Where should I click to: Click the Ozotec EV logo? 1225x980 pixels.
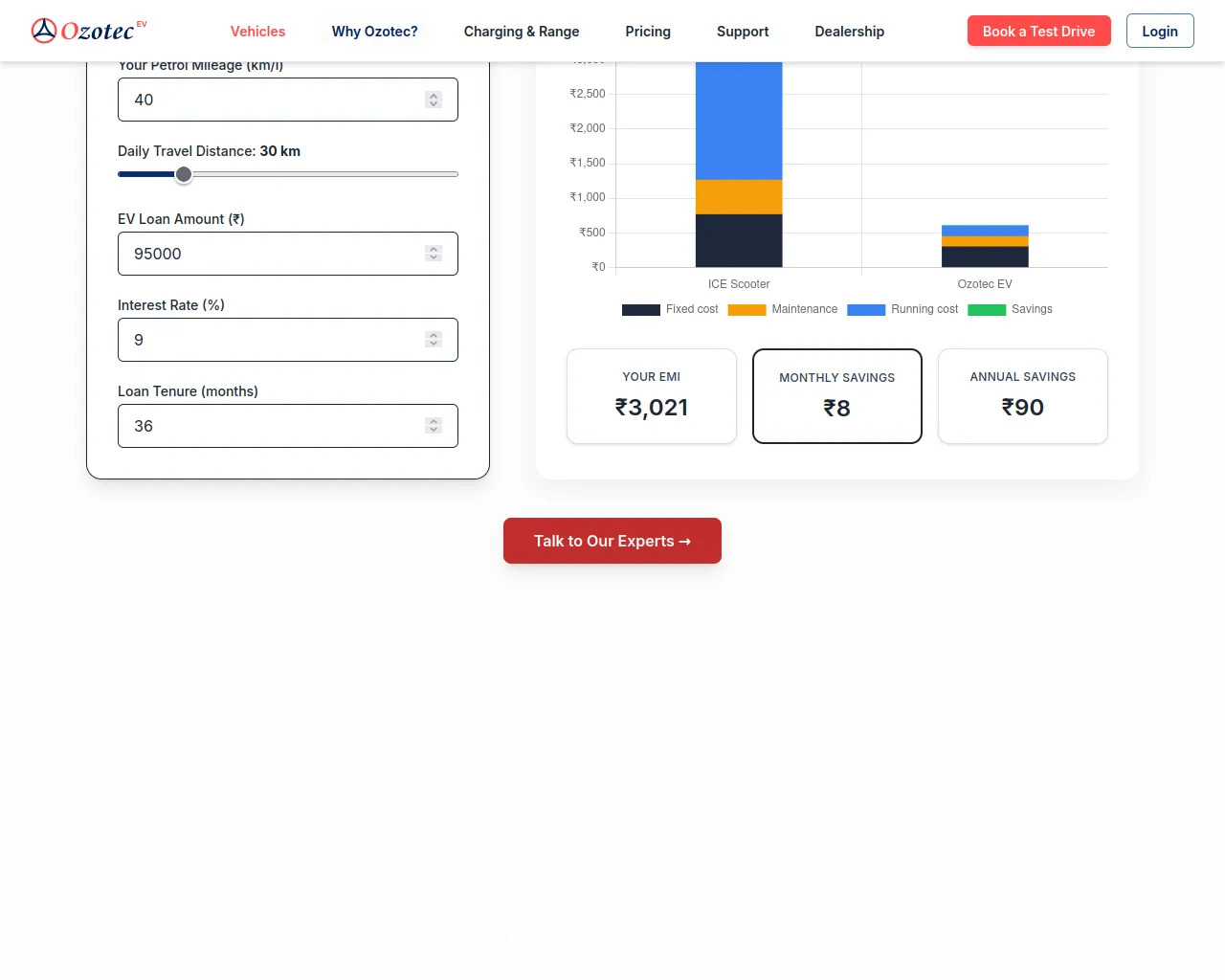[x=89, y=31]
